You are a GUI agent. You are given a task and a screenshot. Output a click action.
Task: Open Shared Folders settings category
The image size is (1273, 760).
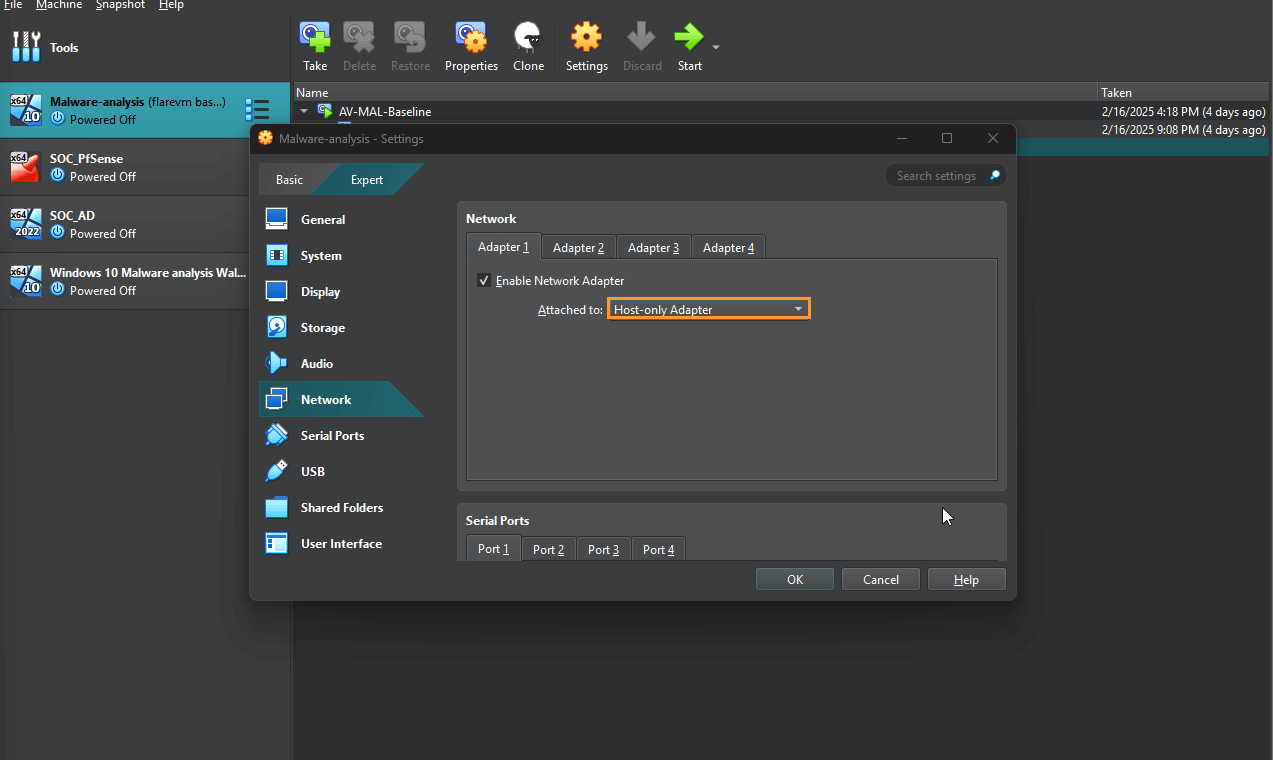[x=340, y=507]
